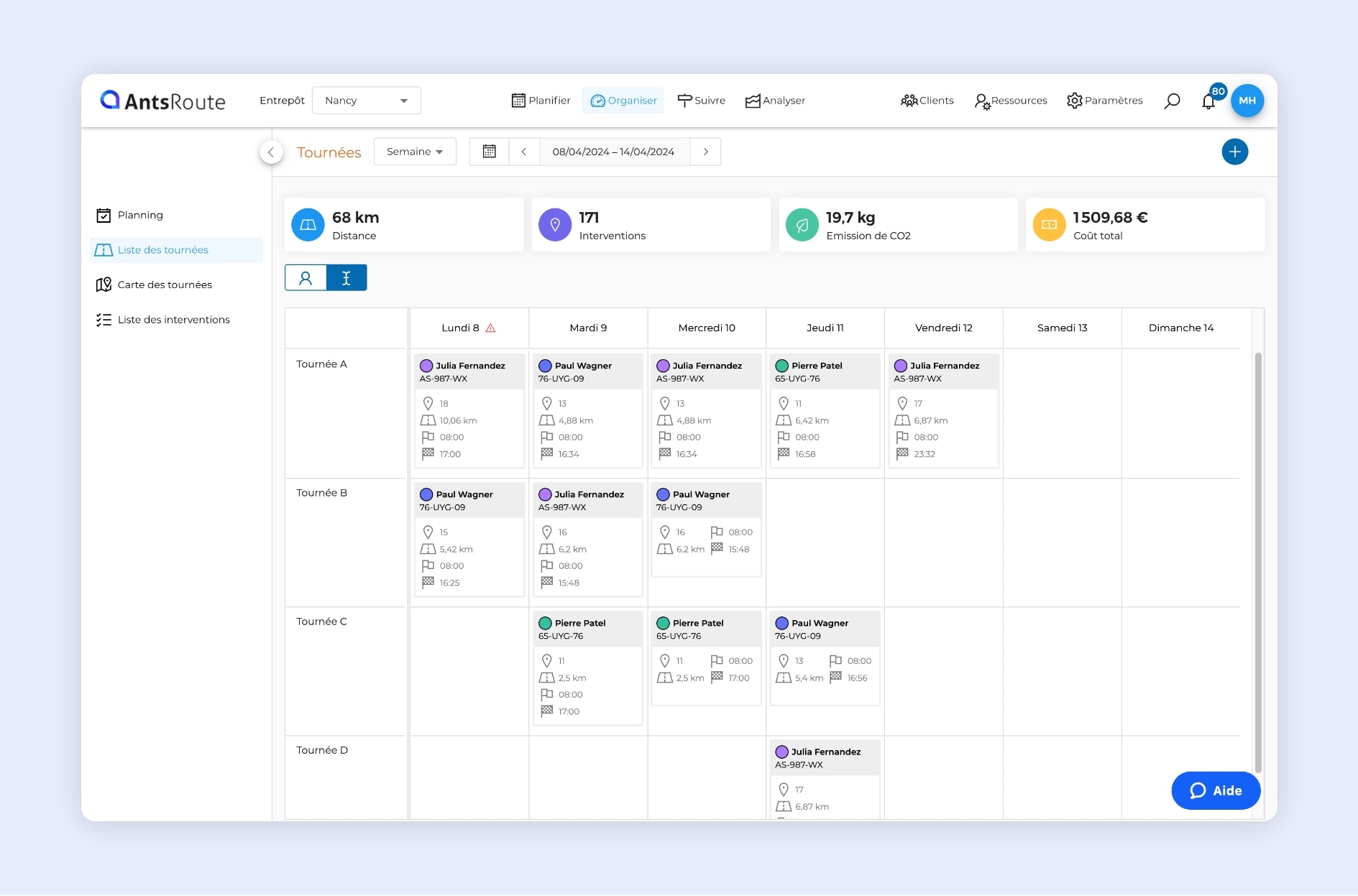Open notifications bell with 80 badge
The height and width of the screenshot is (896, 1358).
click(1209, 101)
